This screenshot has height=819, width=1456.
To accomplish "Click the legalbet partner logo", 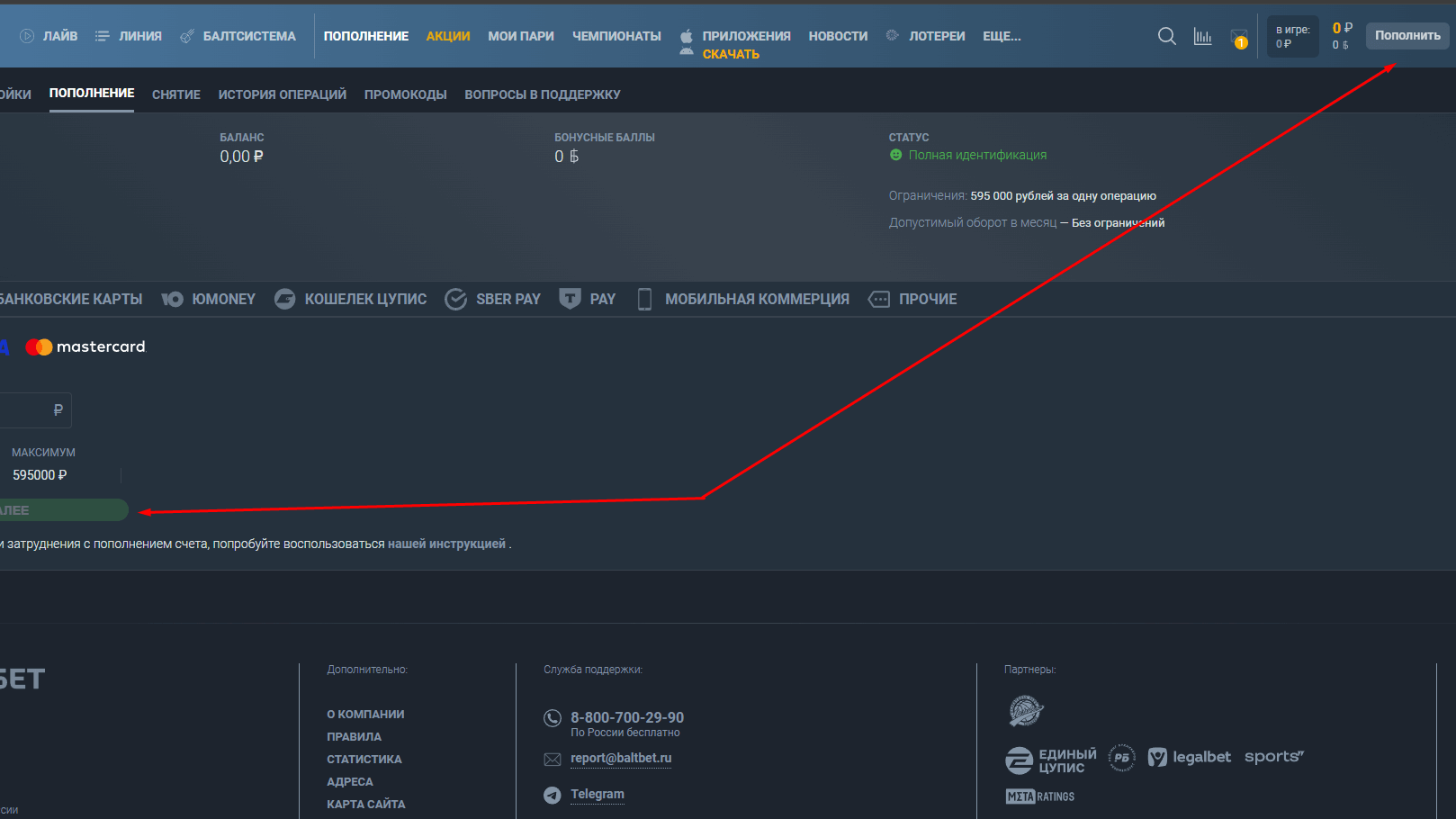I will pos(1190,757).
